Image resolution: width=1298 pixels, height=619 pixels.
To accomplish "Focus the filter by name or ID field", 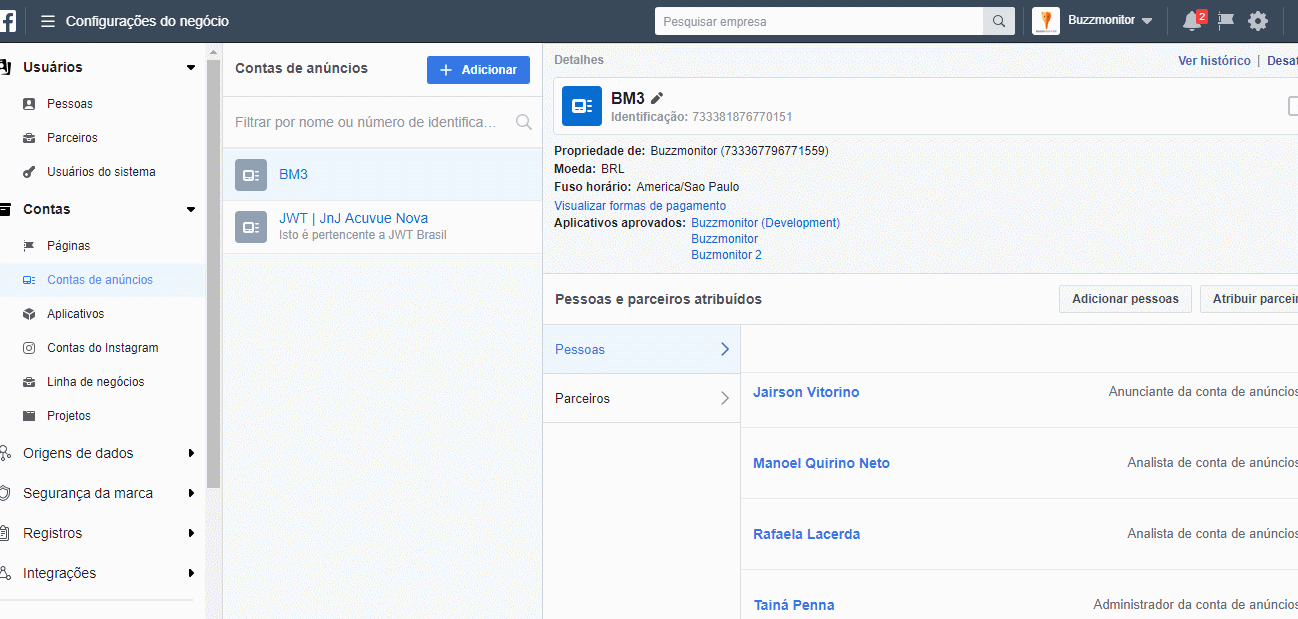I will [370, 122].
